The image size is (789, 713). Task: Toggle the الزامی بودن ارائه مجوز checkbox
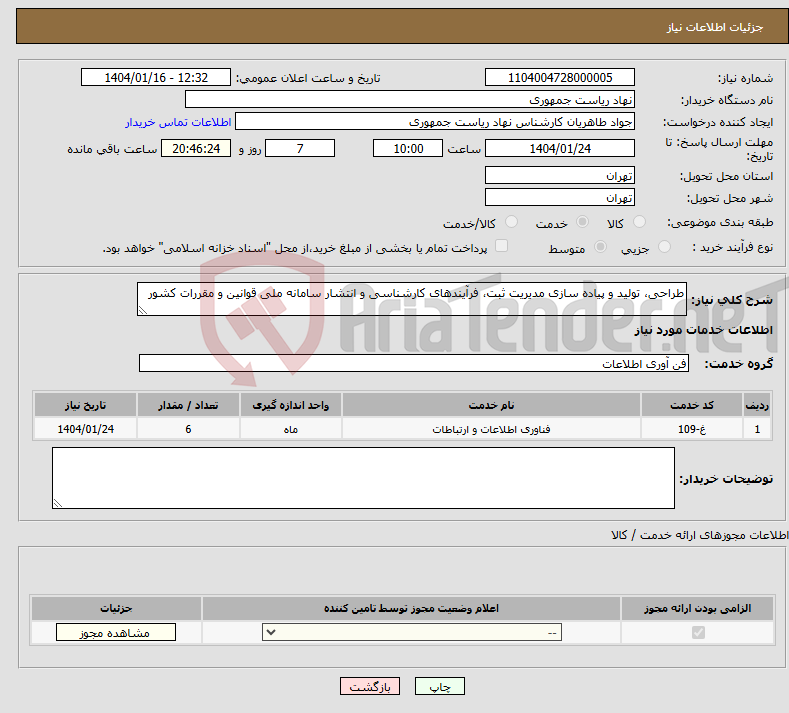pos(698,632)
